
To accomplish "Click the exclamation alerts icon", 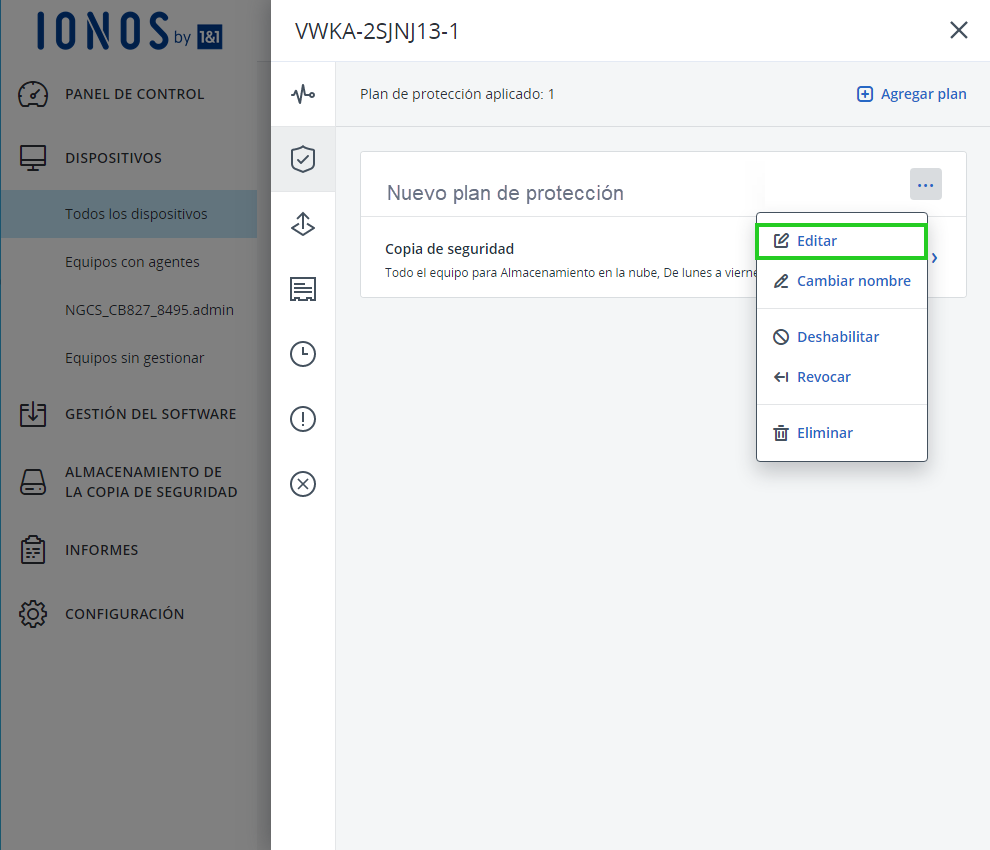I will 303,419.
